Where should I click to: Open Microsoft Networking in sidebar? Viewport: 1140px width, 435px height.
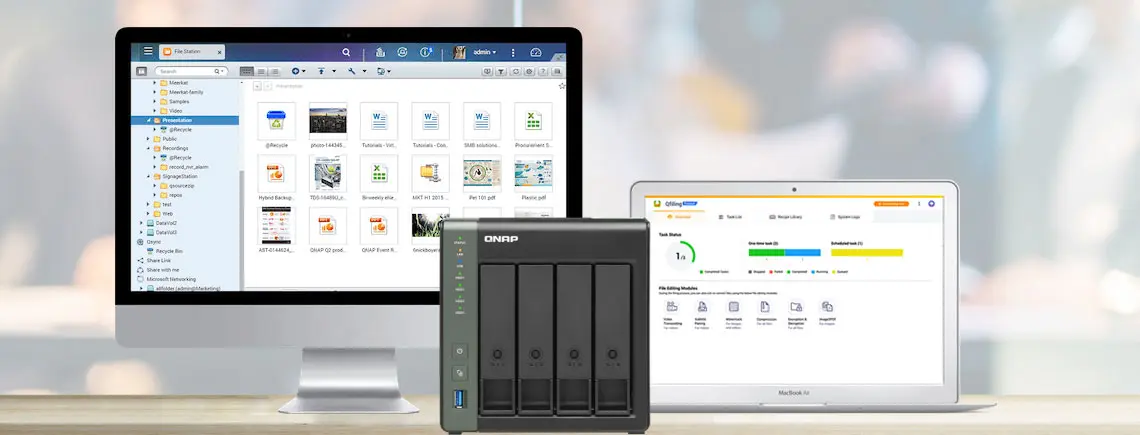point(166,279)
